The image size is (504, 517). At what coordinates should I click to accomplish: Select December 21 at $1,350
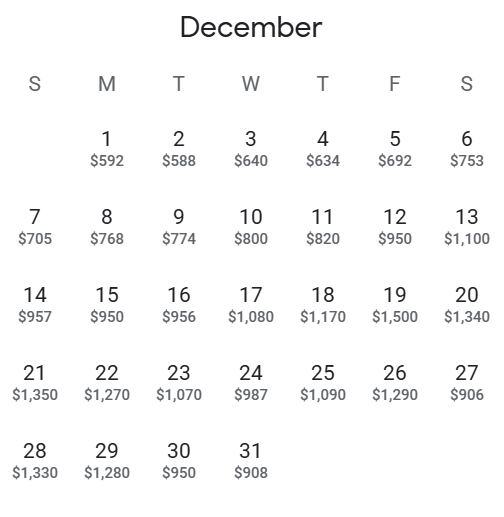point(35,383)
